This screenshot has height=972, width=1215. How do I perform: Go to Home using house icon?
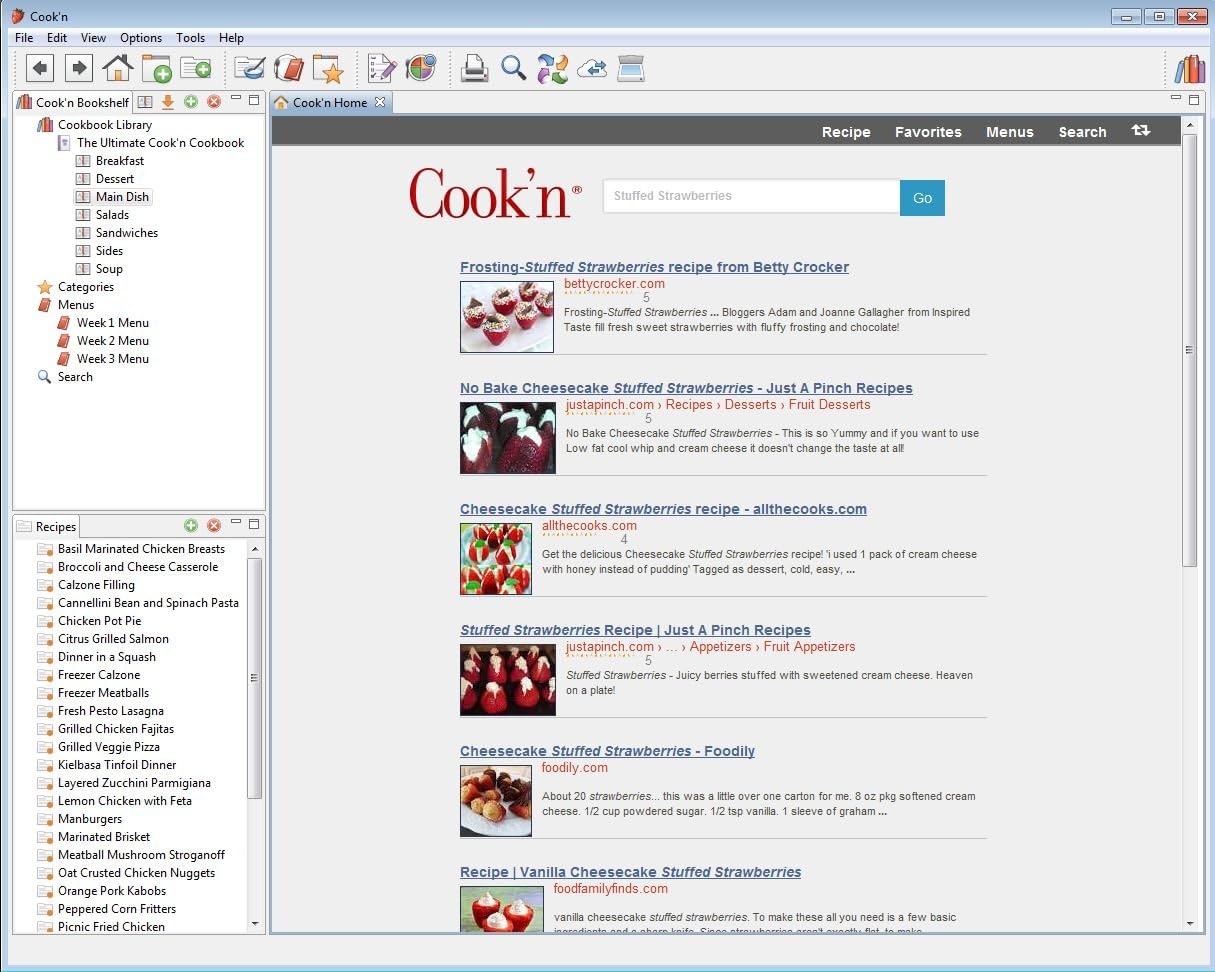[117, 68]
